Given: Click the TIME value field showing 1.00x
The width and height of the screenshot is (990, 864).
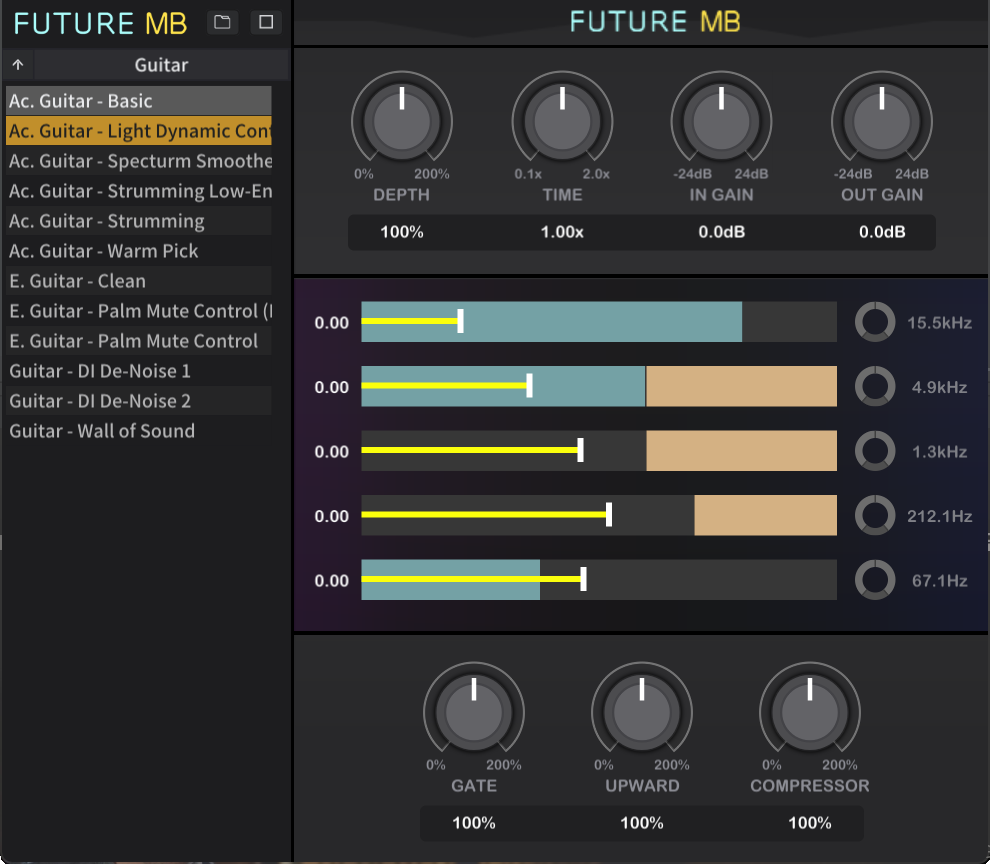Looking at the screenshot, I should [x=561, y=232].
